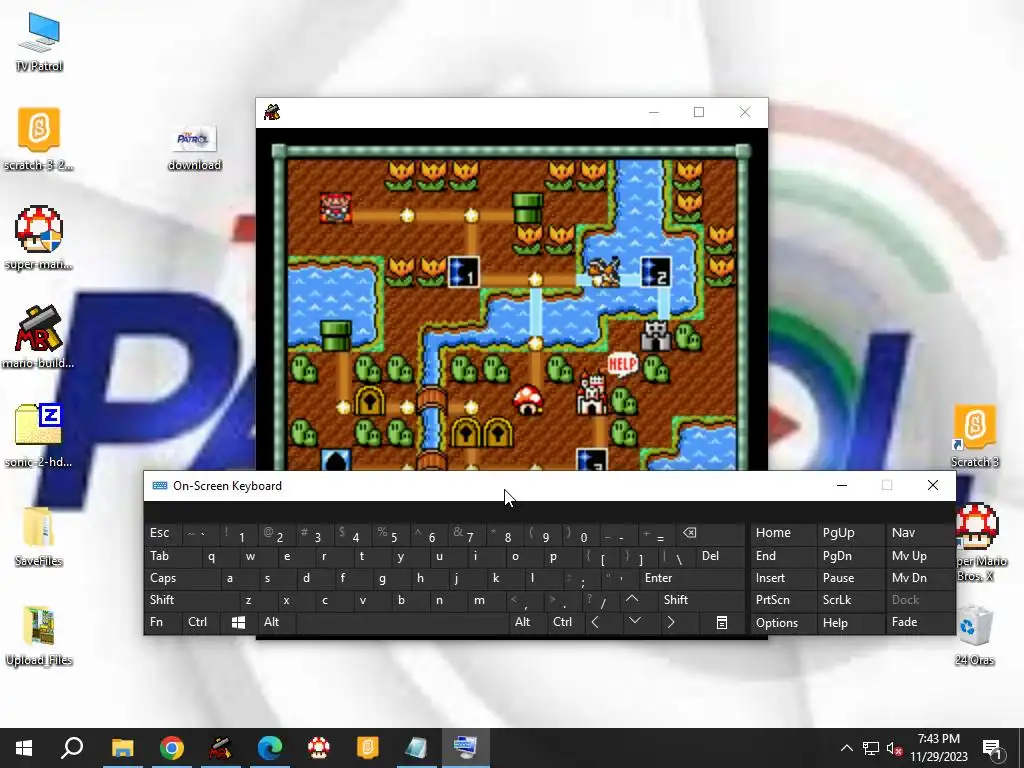Open the SaveFiles folder on desktop
This screenshot has height=768, width=1024.
[x=39, y=536]
